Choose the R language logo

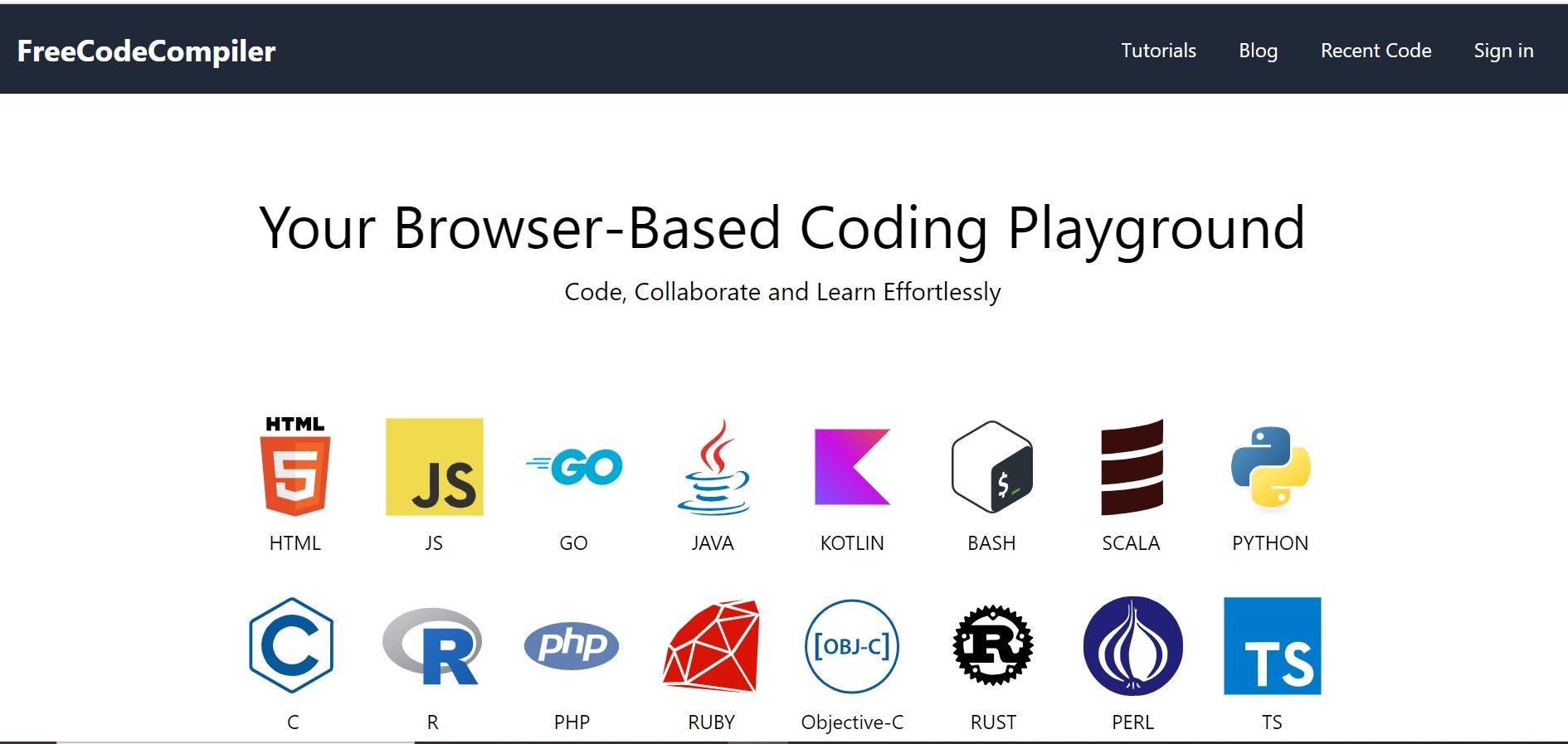[432, 645]
